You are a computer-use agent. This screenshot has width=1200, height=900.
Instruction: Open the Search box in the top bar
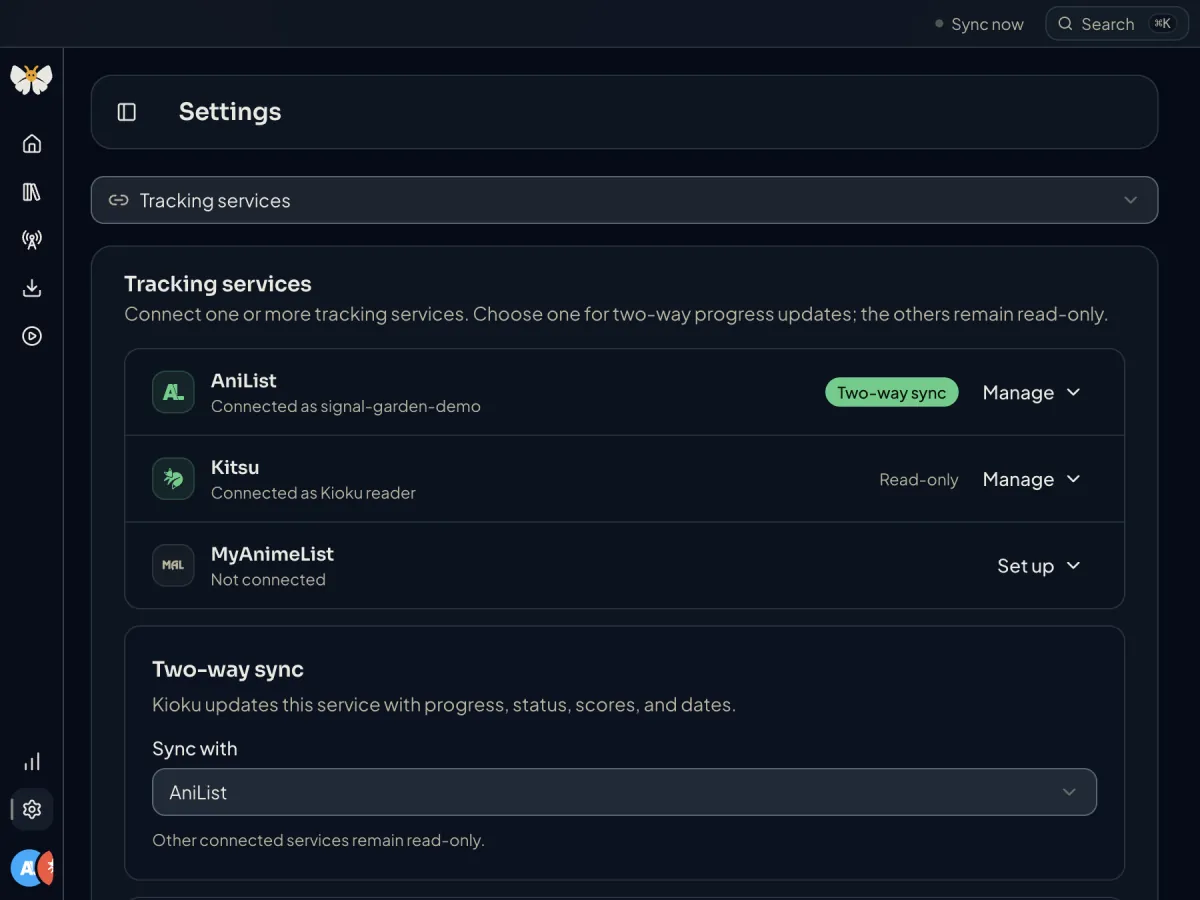point(1116,24)
